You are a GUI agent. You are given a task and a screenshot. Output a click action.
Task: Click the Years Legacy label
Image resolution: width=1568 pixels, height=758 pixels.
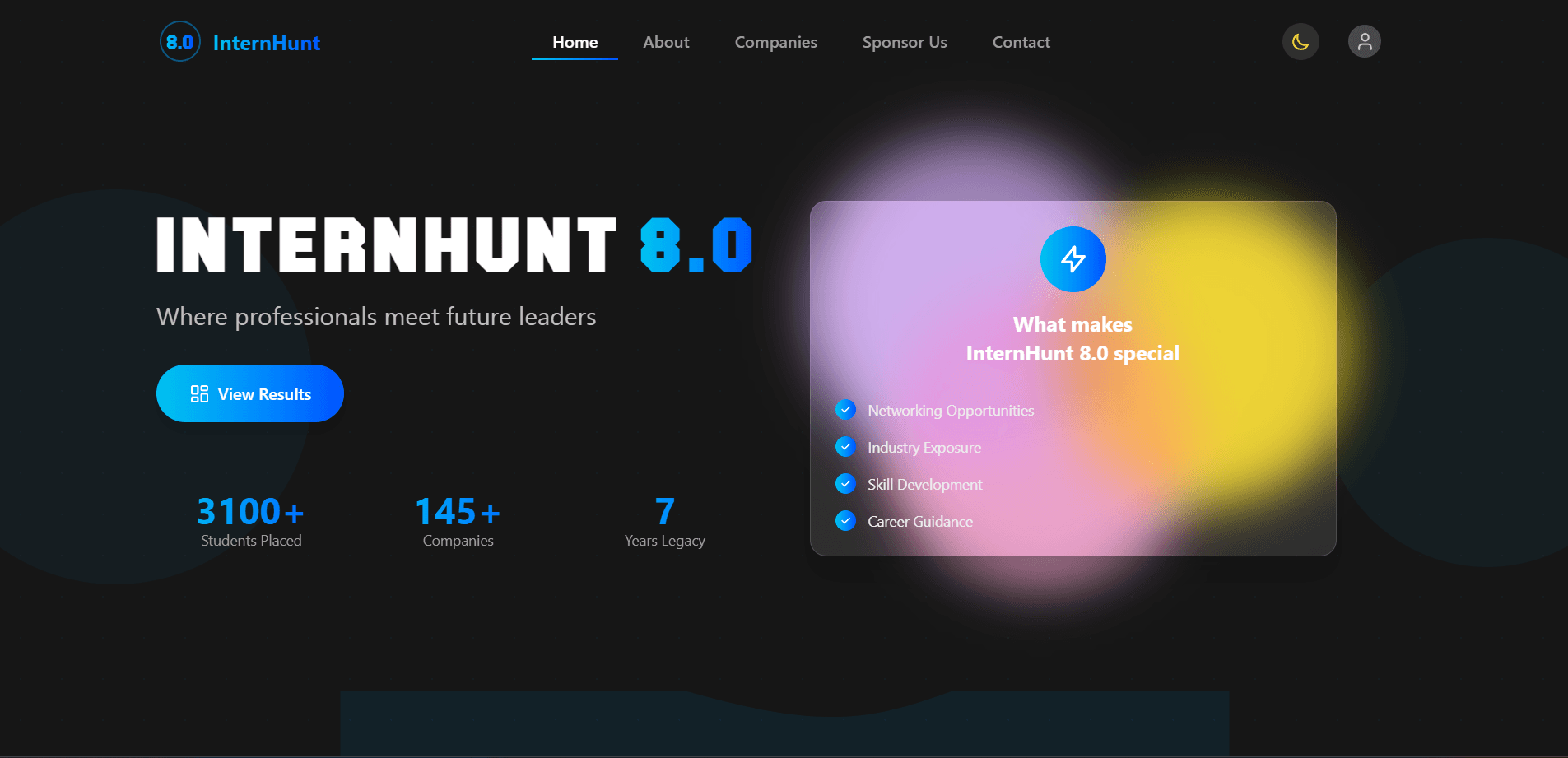tap(665, 541)
